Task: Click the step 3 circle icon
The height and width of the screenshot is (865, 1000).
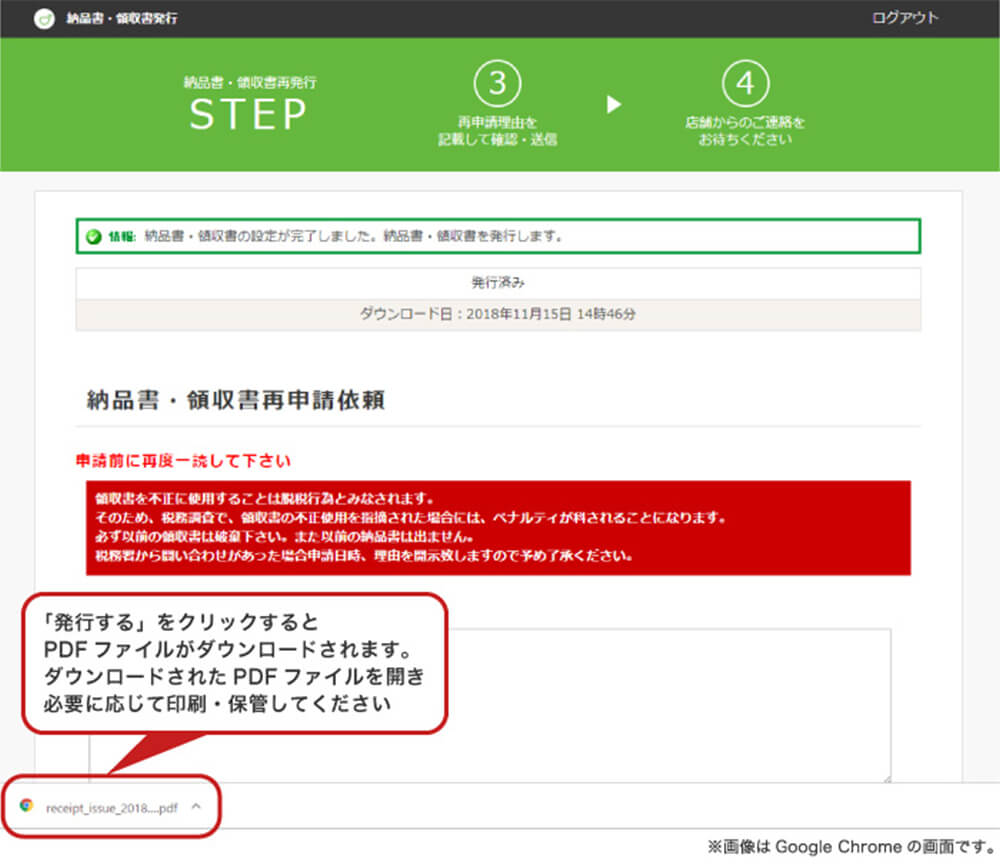Action: 497,84
